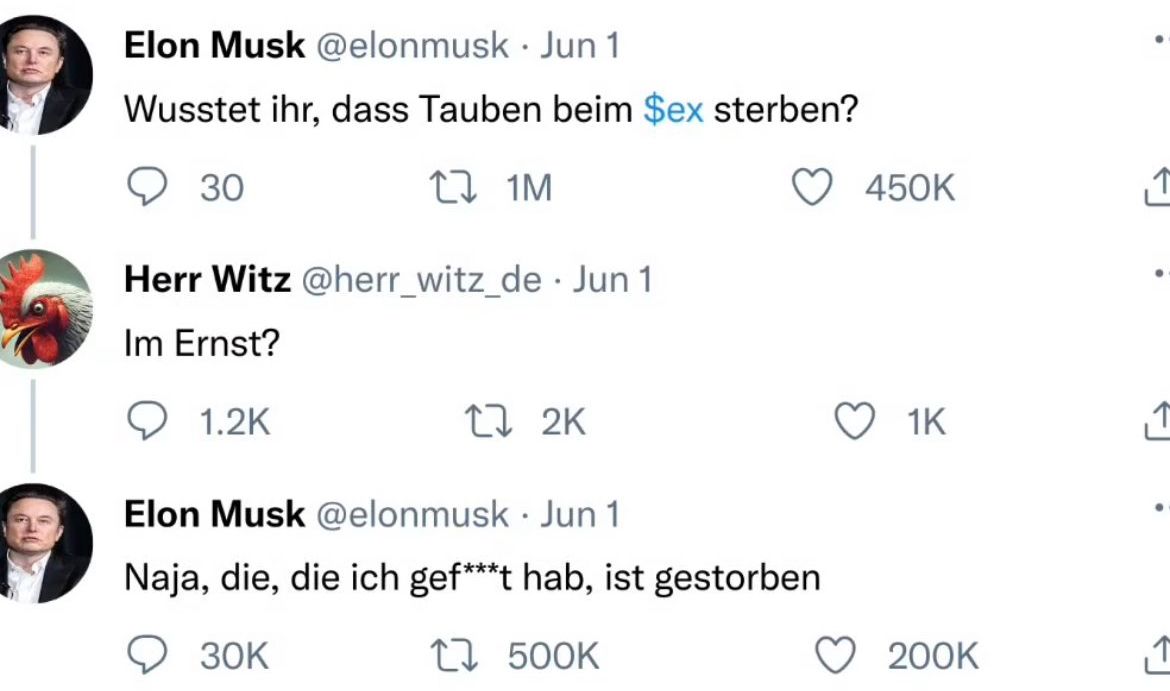Click the profile photo on the first tweet
Image resolution: width=1170 pixels, height=691 pixels.
[45, 75]
